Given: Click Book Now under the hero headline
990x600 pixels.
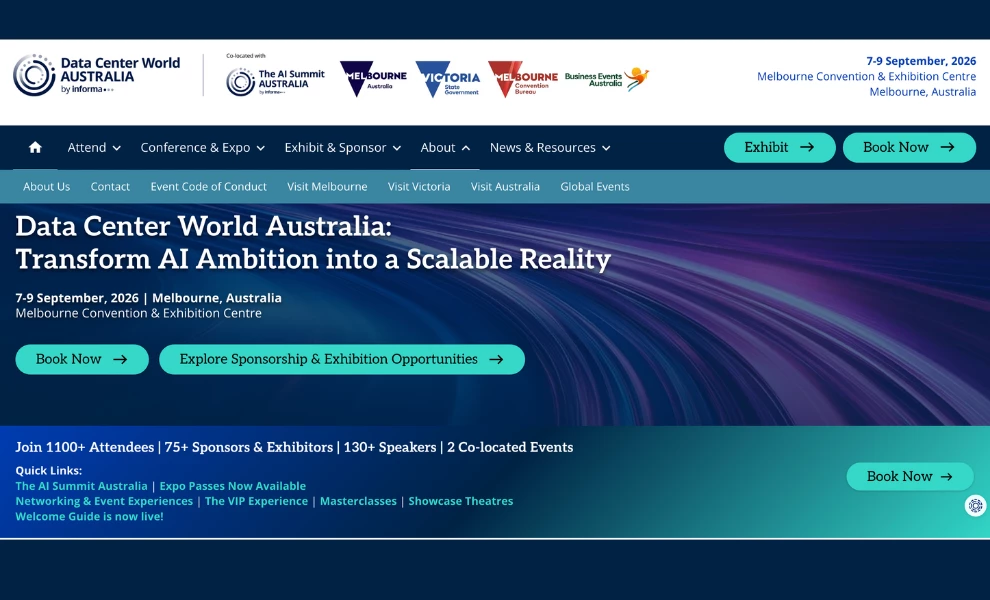Looking at the screenshot, I should [x=82, y=359].
